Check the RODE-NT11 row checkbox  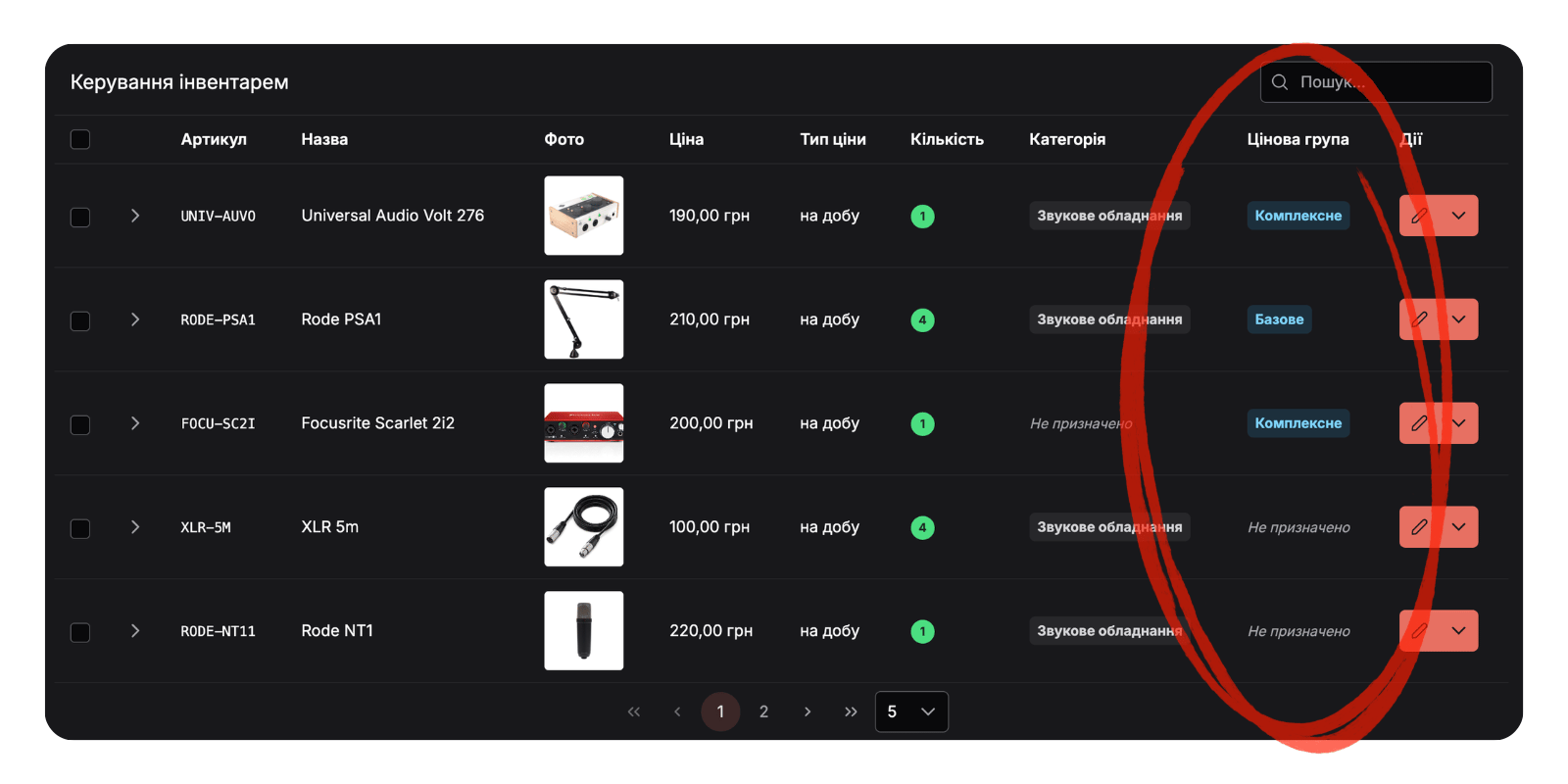pyautogui.click(x=80, y=632)
